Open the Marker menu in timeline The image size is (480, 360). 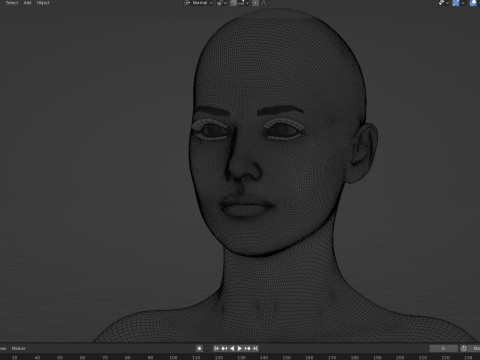click(x=18, y=348)
